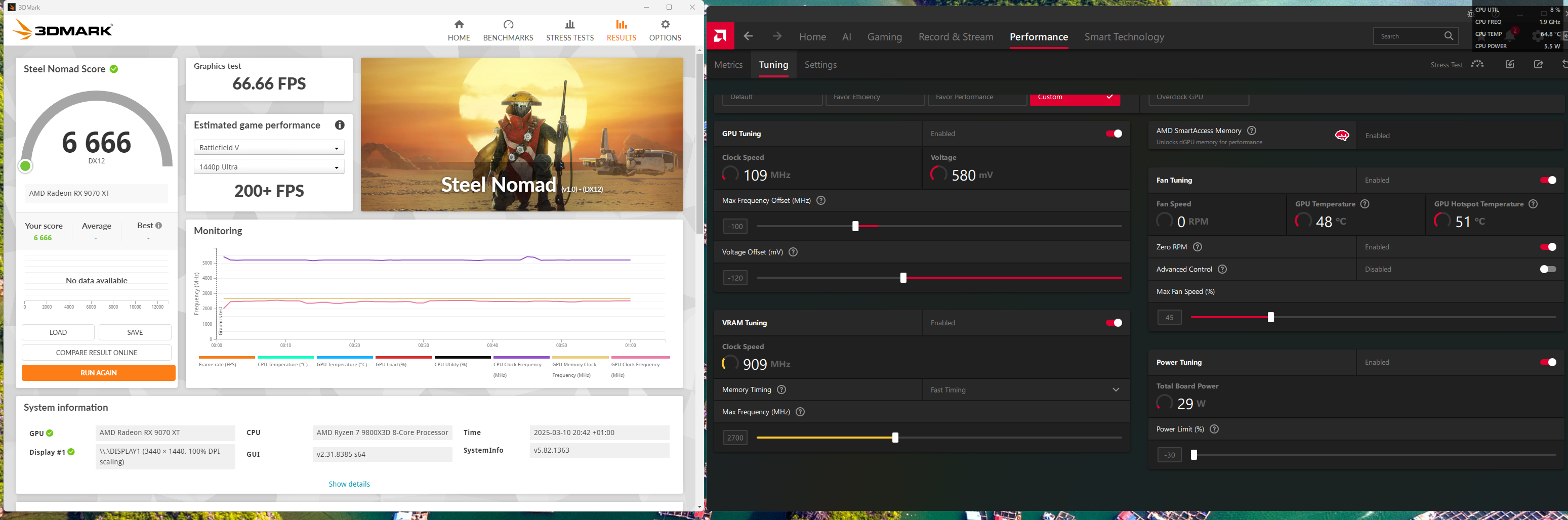The width and height of the screenshot is (1568, 520).
Task: Toggle Frame rate (FPS) in the monitoring legend
Action: 217,365
